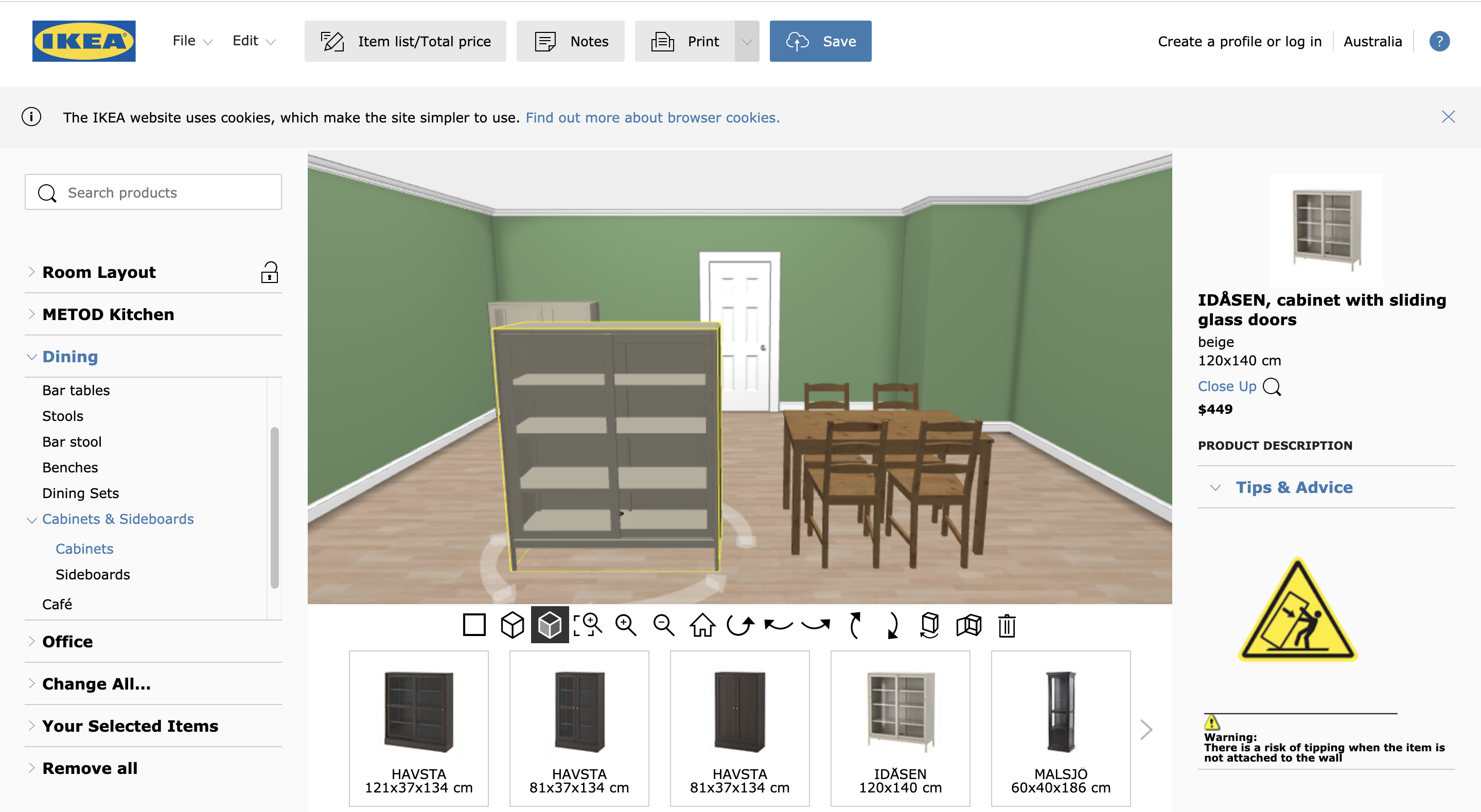Screen dimensions: 1481x812
Task: Zoom in with the plus magnifier
Action: [x=626, y=625]
